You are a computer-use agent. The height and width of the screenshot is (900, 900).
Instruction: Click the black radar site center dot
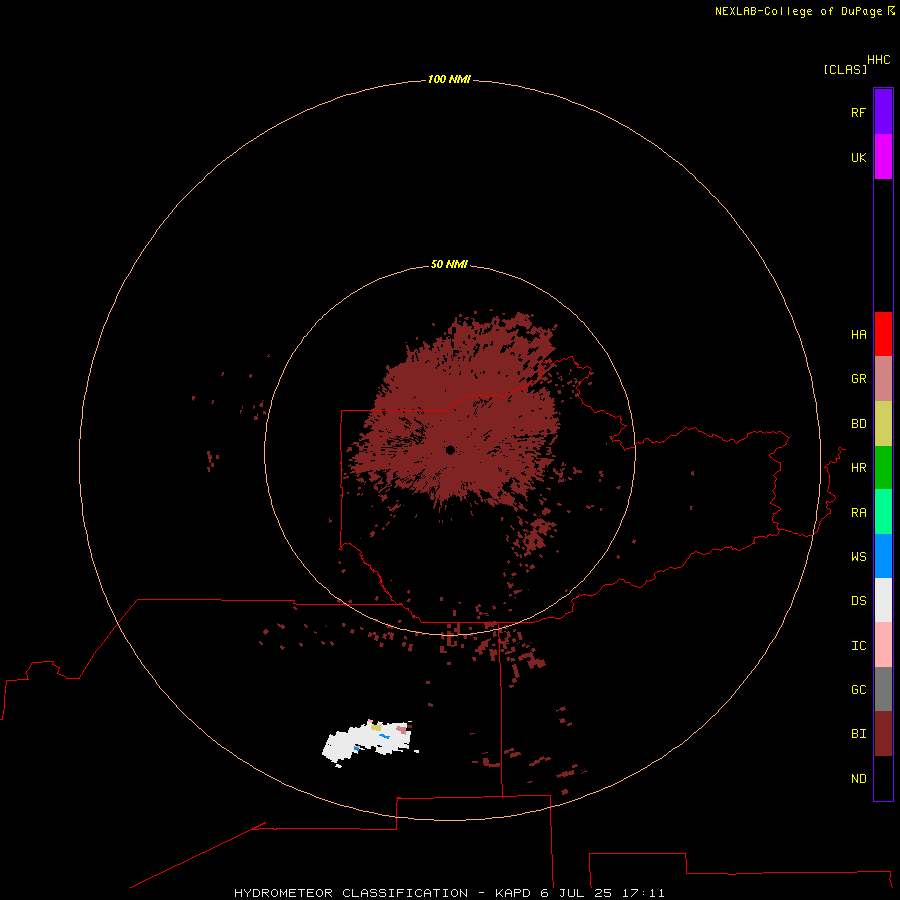pyautogui.click(x=450, y=450)
